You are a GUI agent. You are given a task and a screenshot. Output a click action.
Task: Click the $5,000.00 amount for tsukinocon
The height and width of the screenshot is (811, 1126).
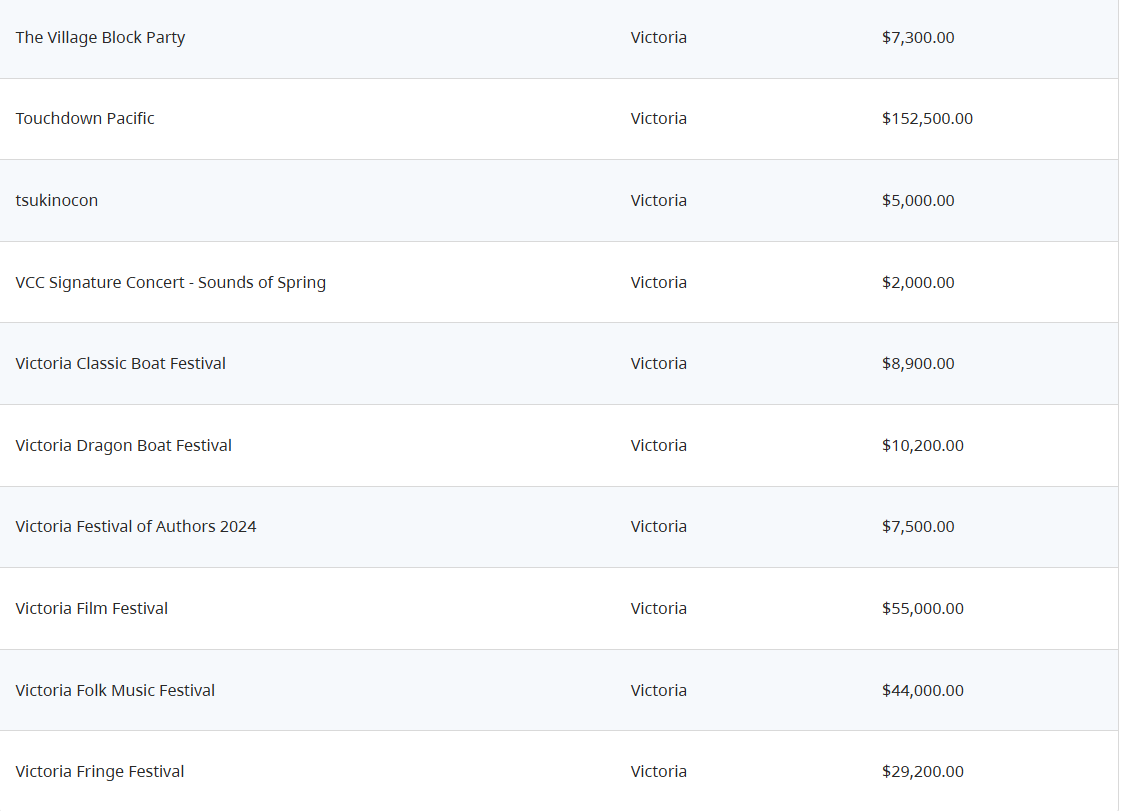(918, 200)
